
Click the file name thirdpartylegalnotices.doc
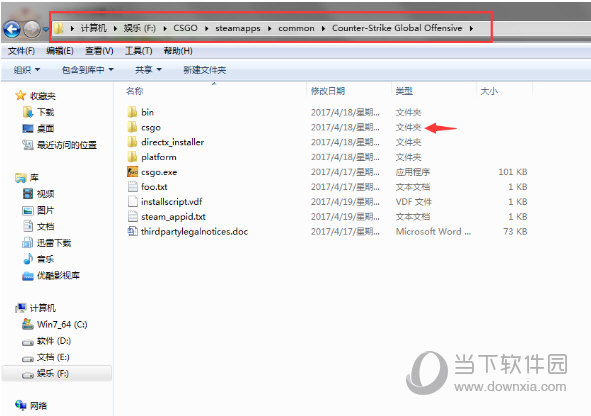(x=194, y=231)
